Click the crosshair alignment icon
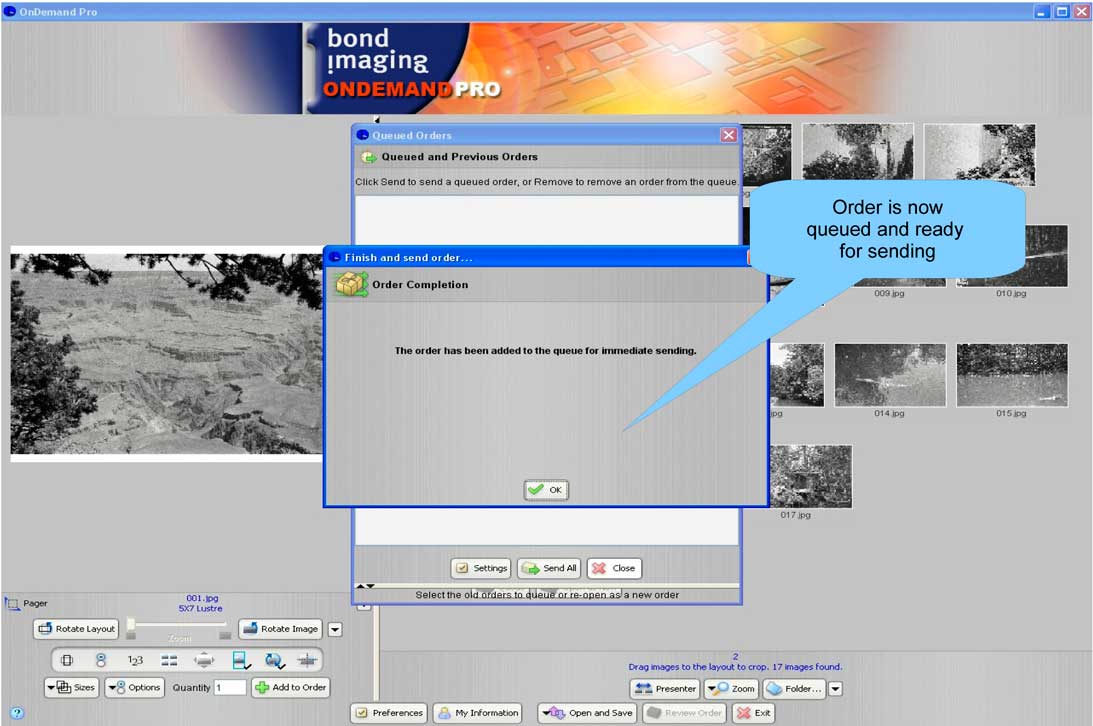 click(307, 661)
